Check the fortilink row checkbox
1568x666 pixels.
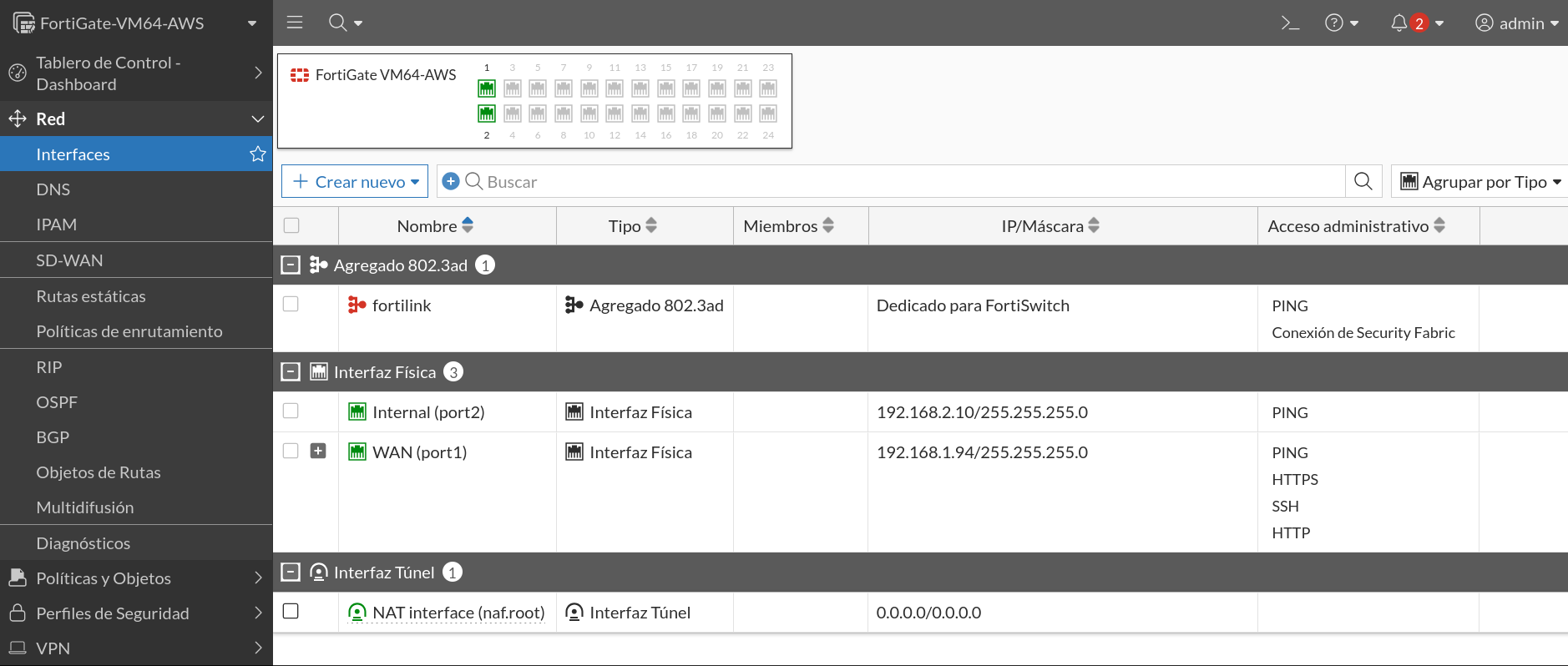tap(291, 305)
